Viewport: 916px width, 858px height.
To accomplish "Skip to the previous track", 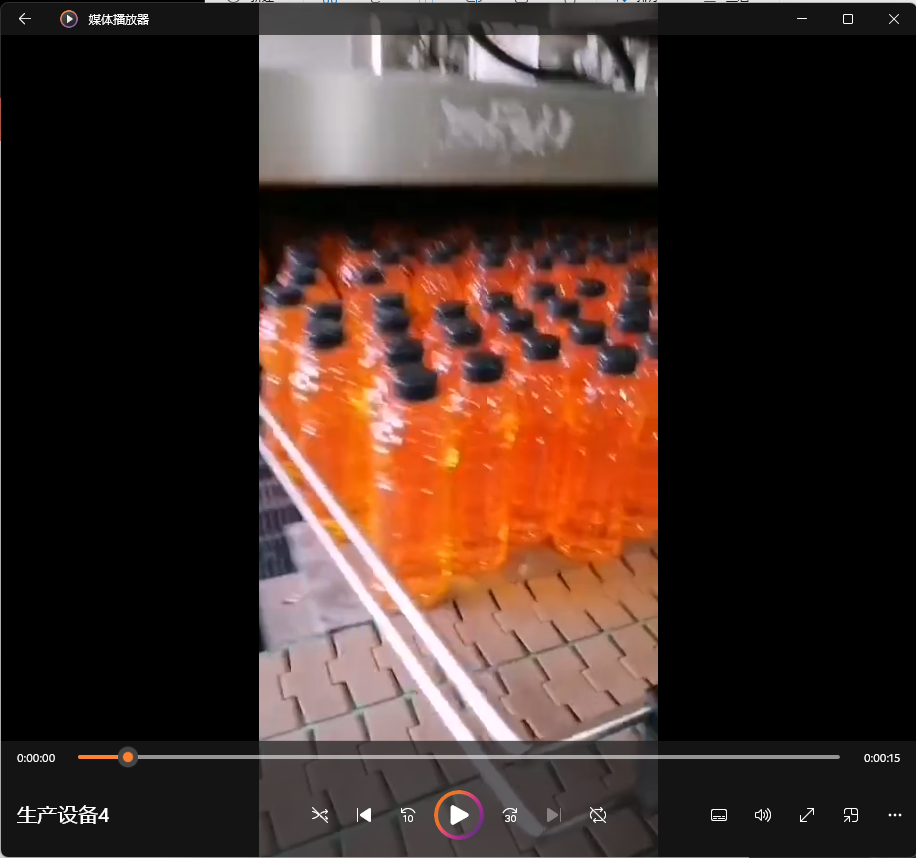I will coord(364,815).
